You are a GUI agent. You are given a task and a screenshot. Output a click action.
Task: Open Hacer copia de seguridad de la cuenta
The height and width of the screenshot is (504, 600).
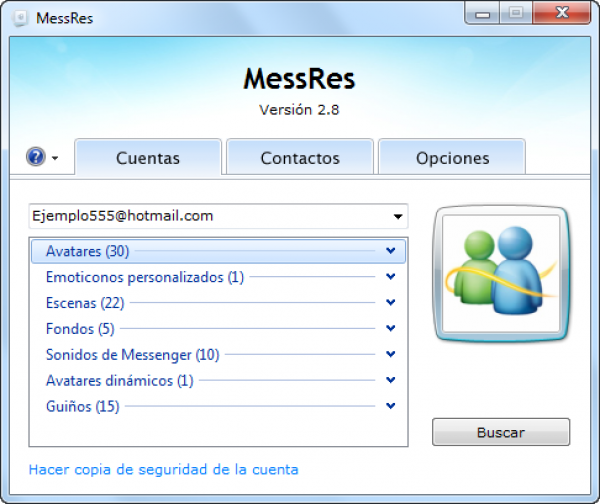pyautogui.click(x=163, y=470)
